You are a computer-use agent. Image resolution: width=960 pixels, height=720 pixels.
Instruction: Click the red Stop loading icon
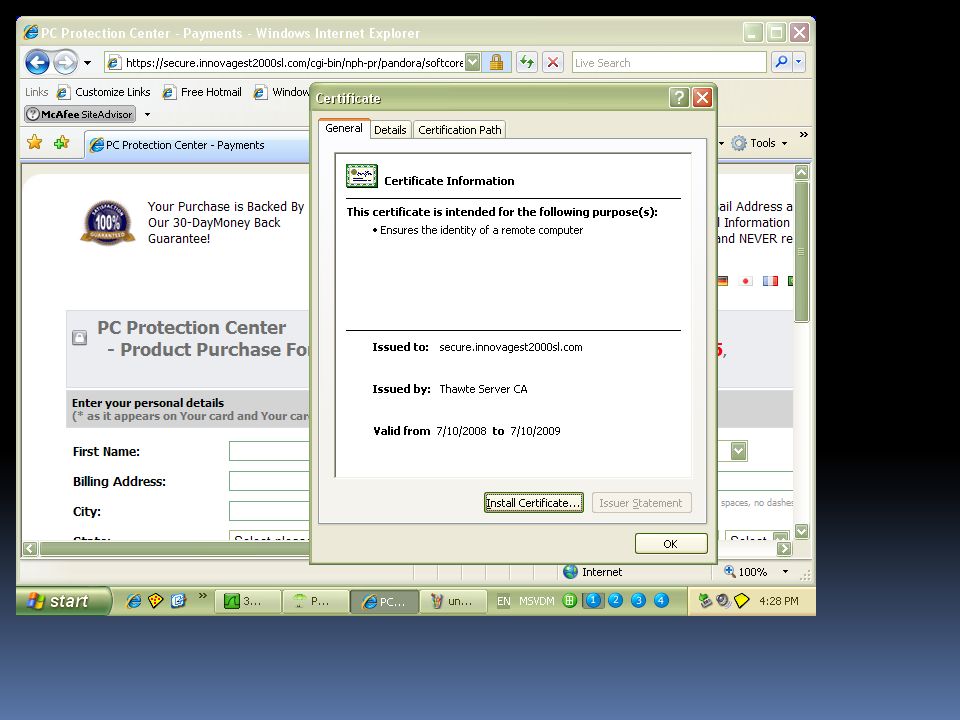pos(553,62)
